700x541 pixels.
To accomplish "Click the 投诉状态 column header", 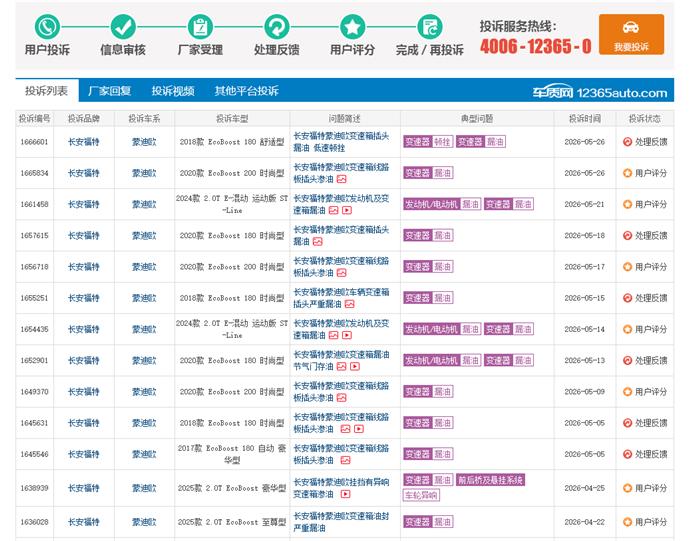I will pyautogui.click(x=645, y=119).
